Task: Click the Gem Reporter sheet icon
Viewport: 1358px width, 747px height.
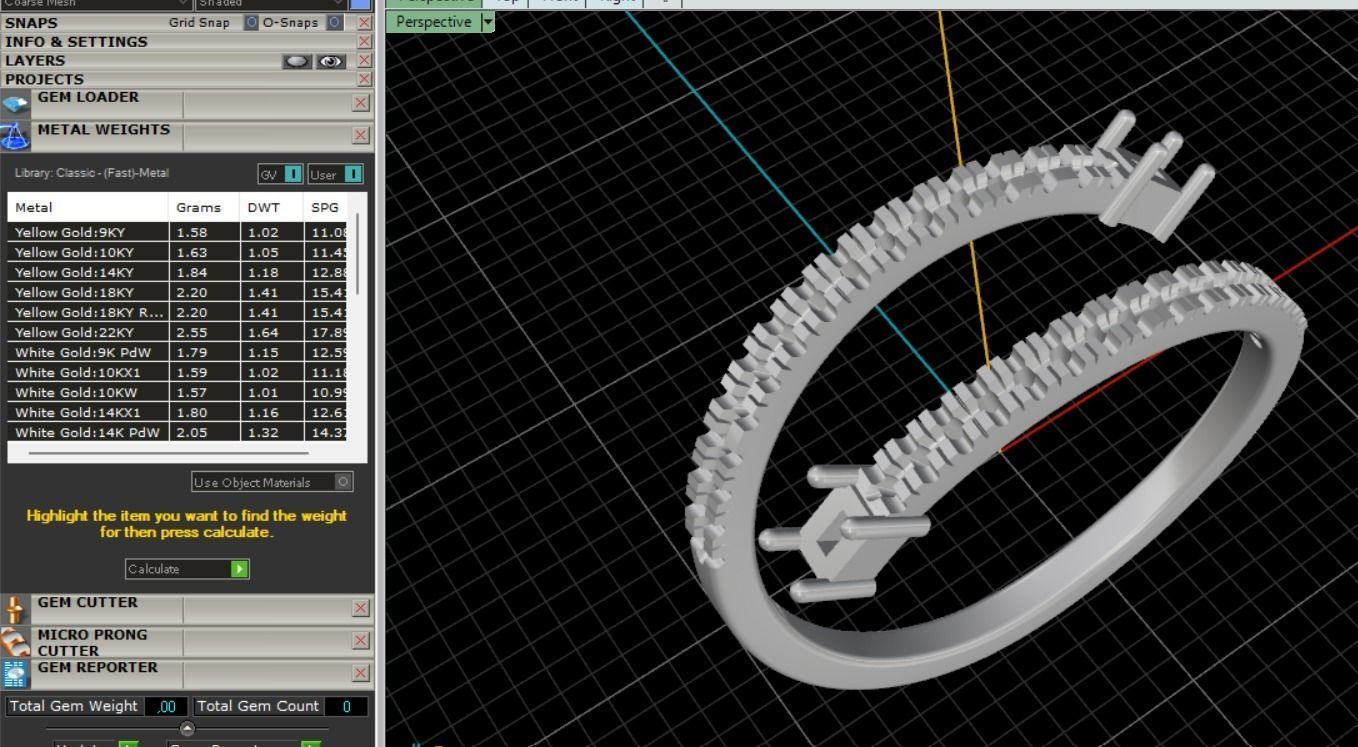Action: (15, 673)
